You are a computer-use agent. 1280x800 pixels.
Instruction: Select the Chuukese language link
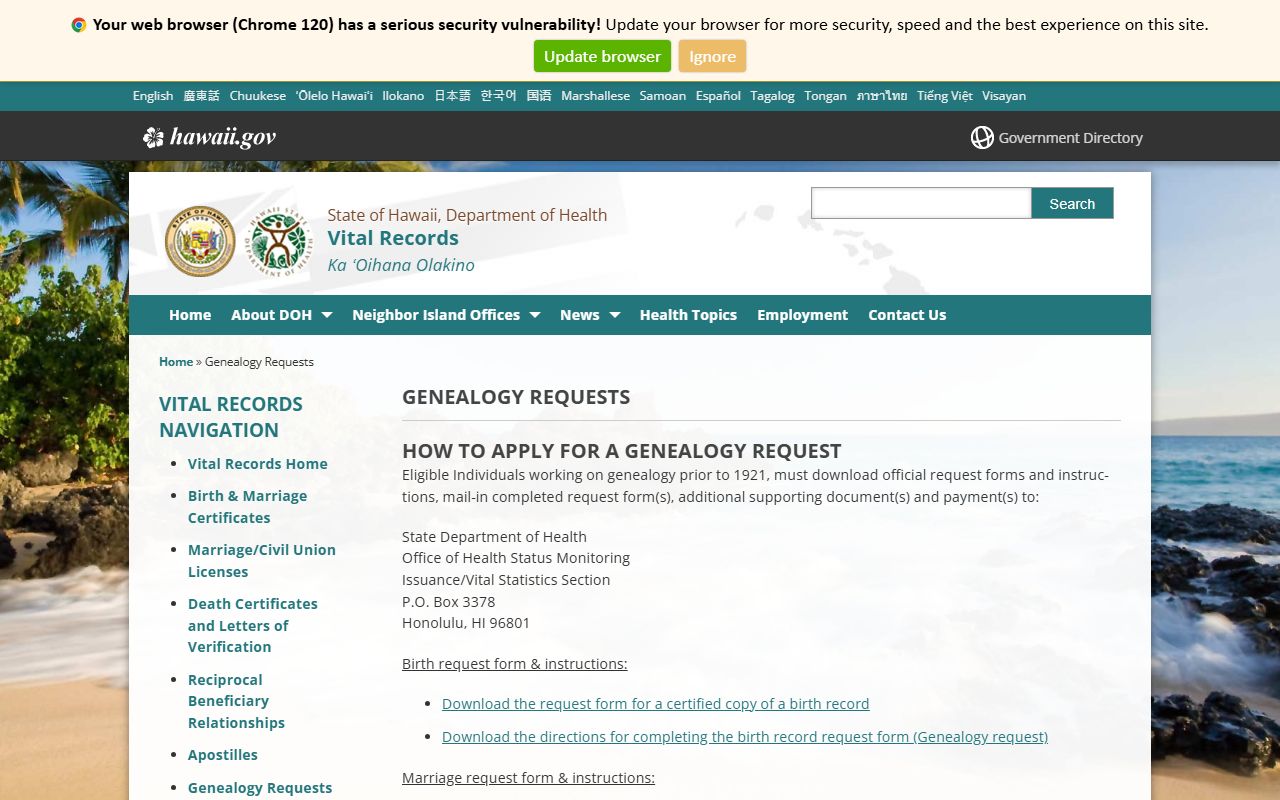pos(258,96)
